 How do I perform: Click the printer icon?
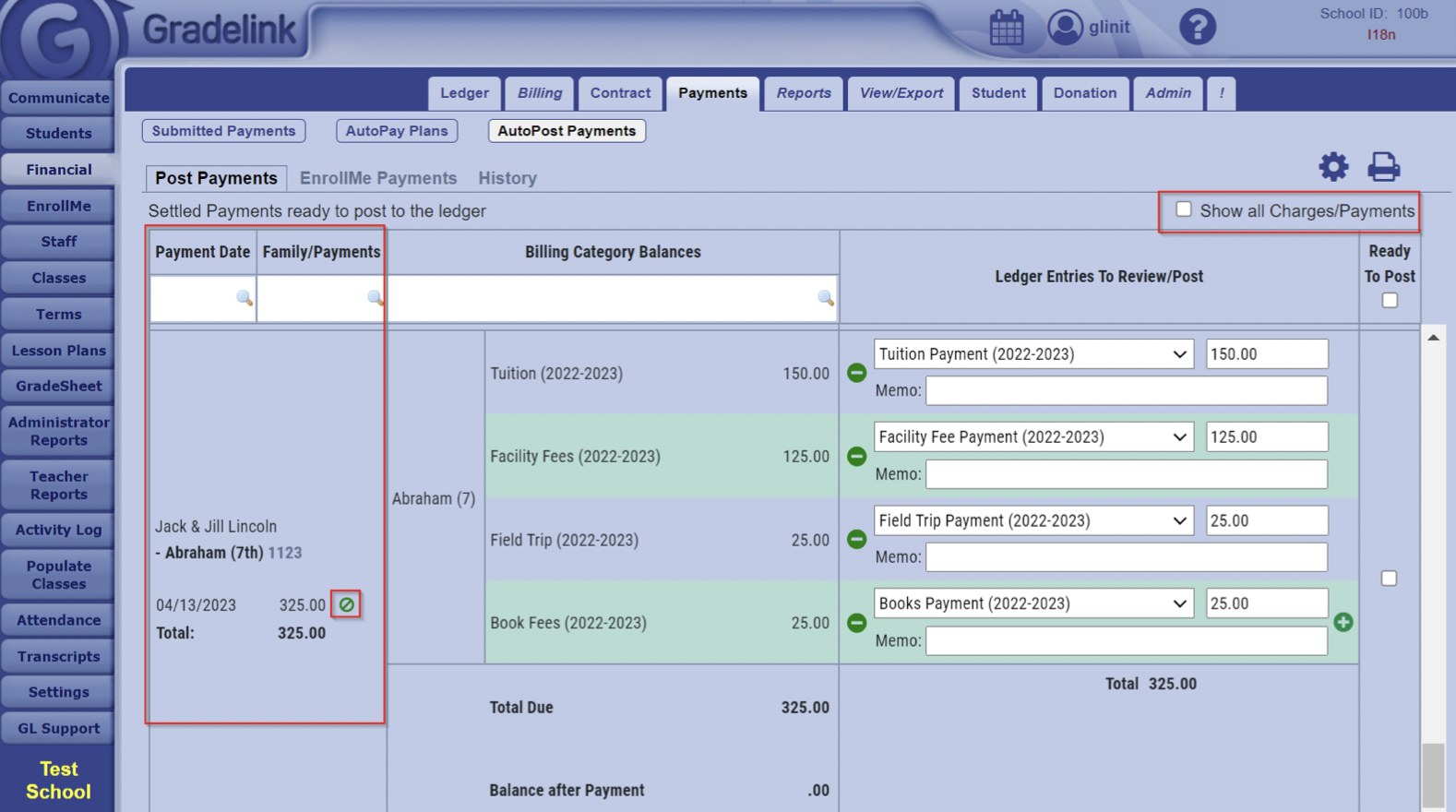click(x=1383, y=167)
